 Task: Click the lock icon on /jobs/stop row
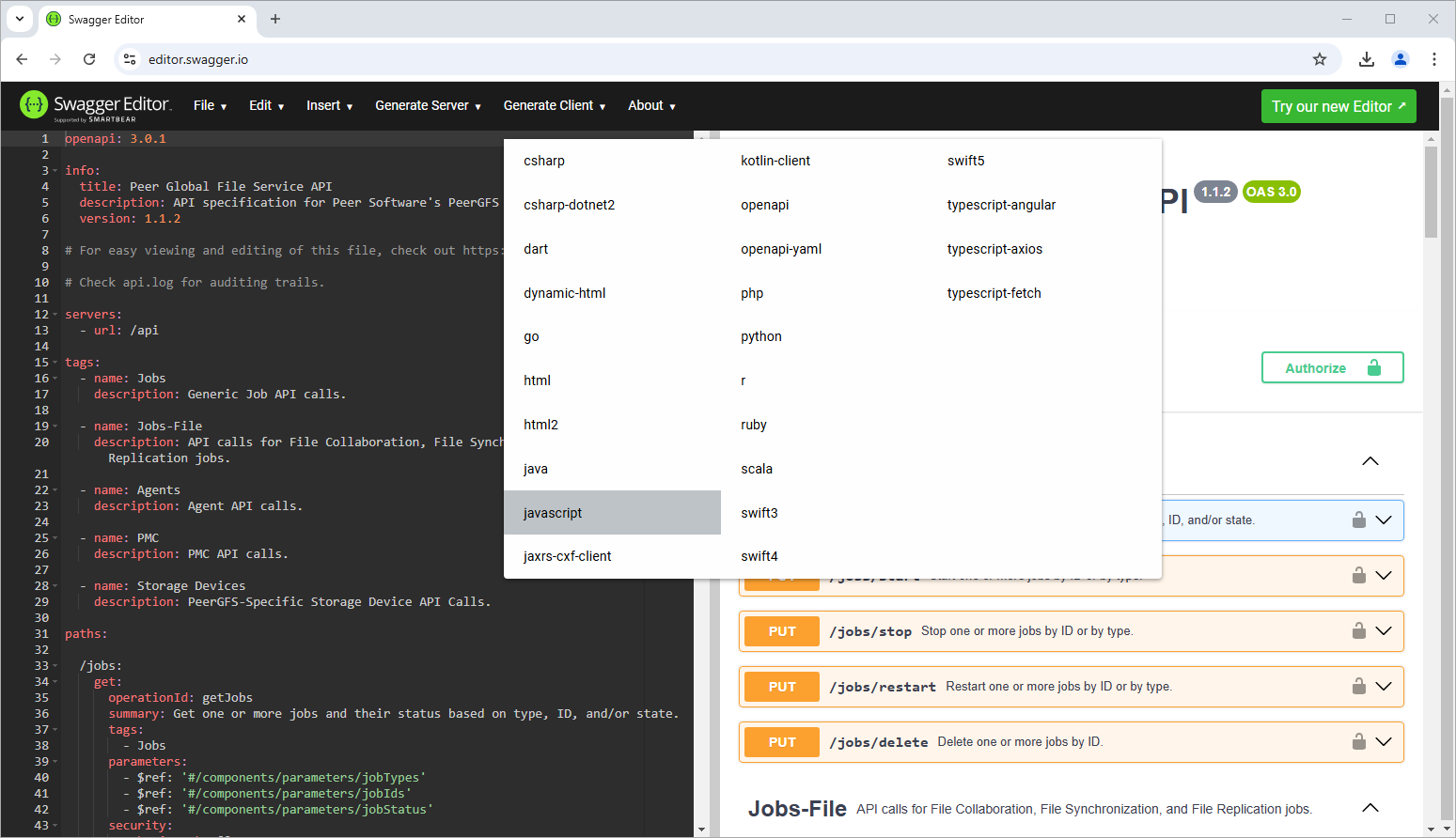coord(1358,631)
